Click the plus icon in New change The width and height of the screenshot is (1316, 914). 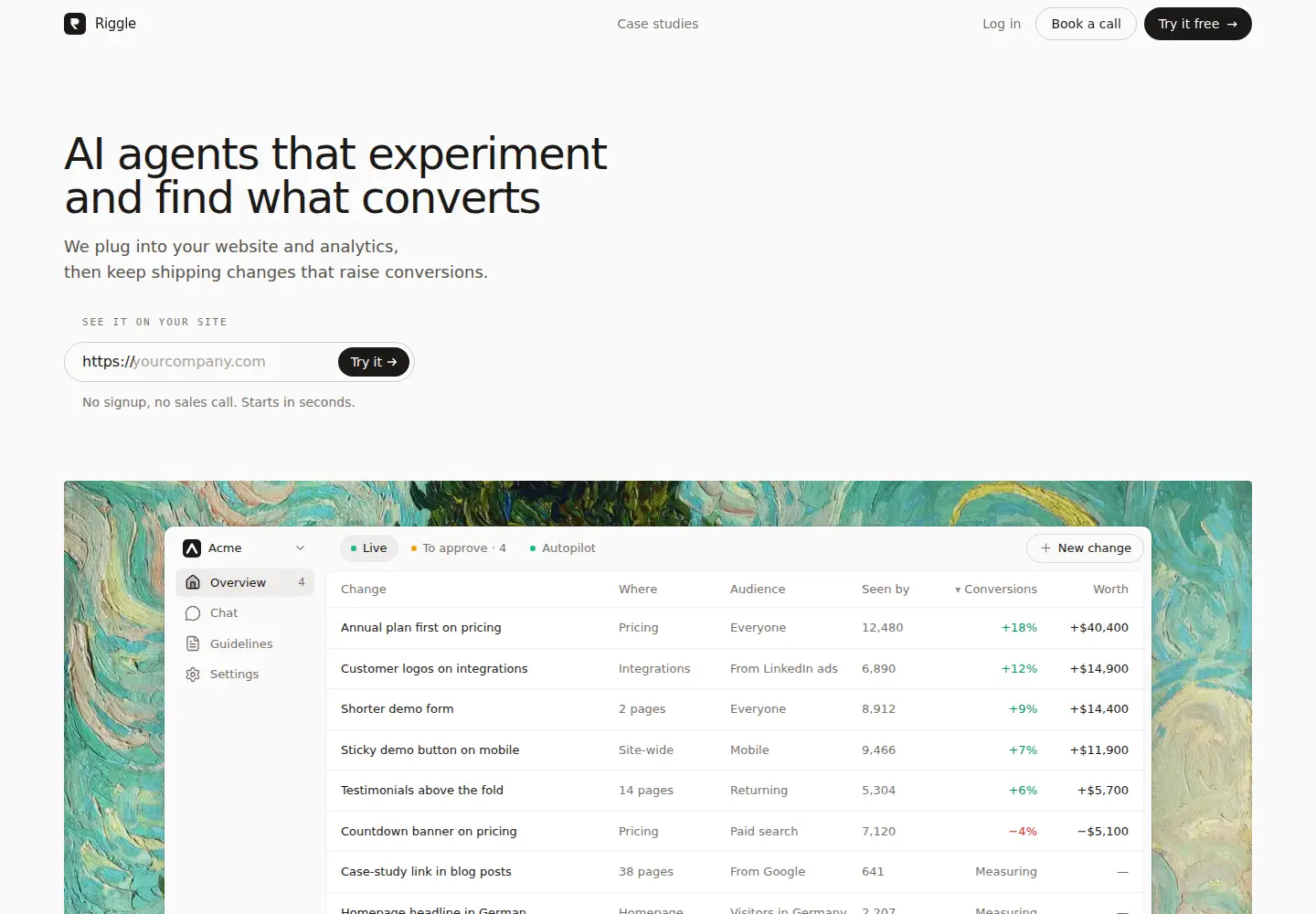[1045, 548]
